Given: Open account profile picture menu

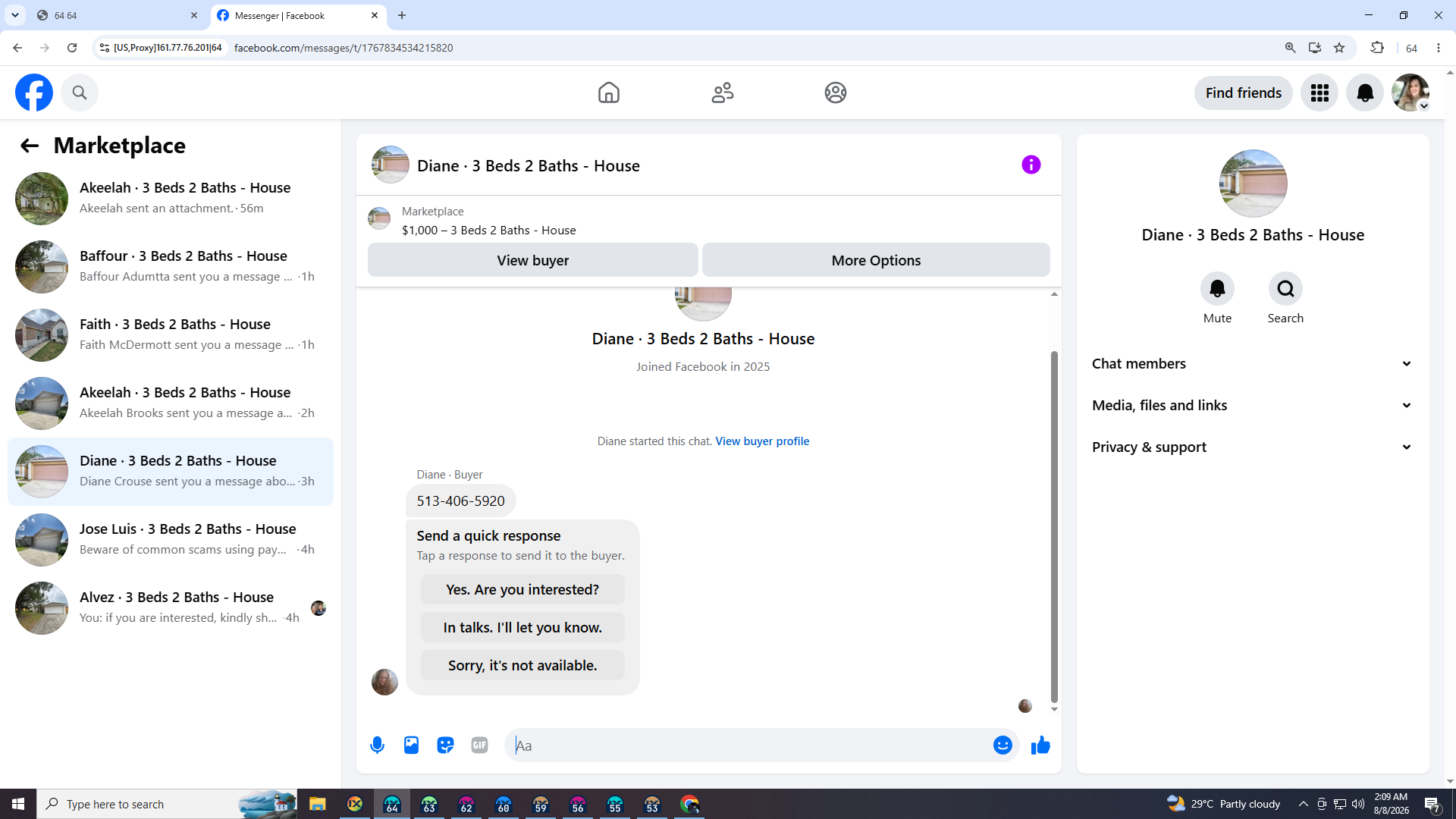Looking at the screenshot, I should coord(1410,93).
